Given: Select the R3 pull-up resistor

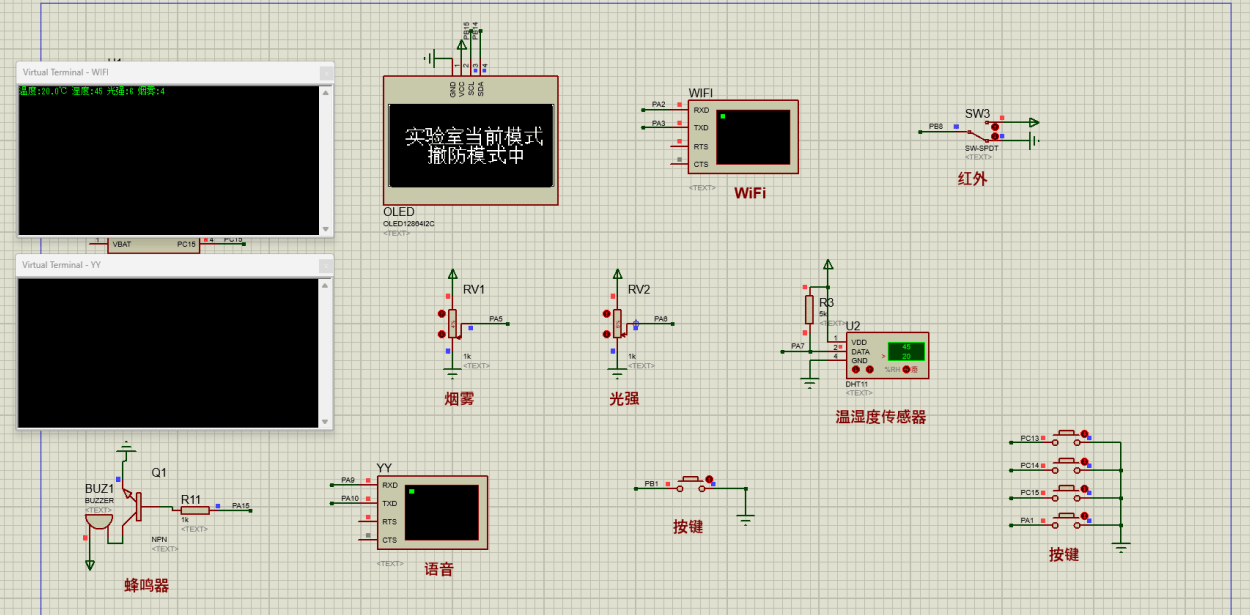Looking at the screenshot, I should click(809, 309).
